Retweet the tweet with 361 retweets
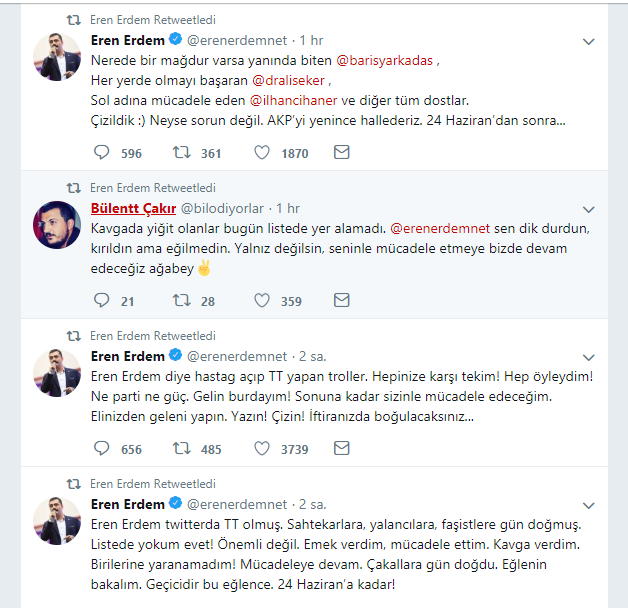Screen dimensions: 628x608 point(181,153)
